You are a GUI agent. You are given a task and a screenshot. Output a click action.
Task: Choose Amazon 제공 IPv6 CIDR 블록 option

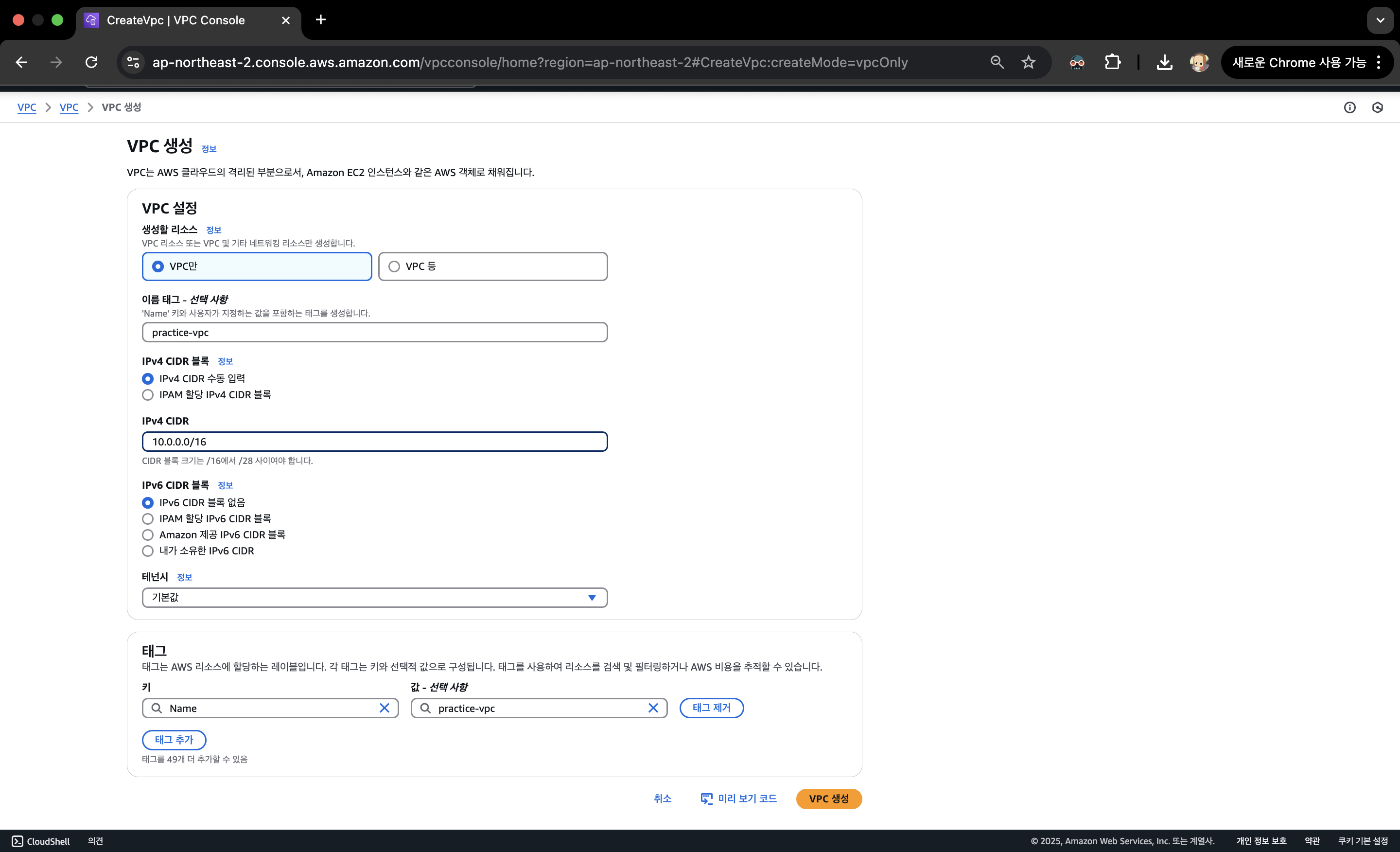(x=148, y=534)
